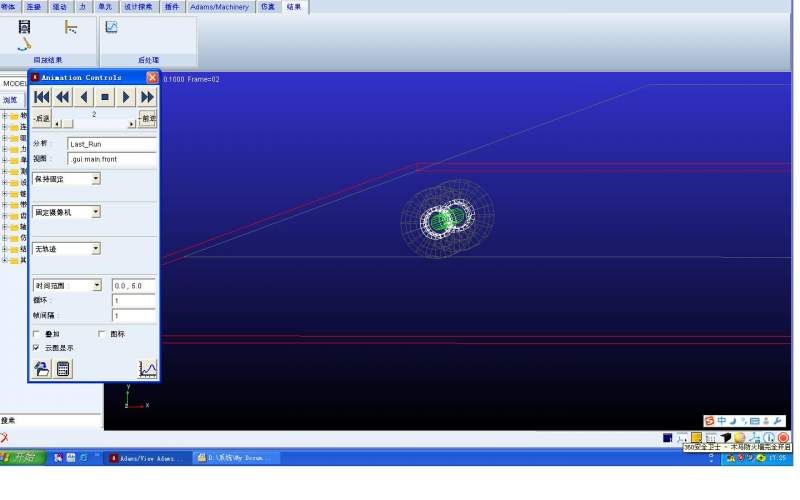Click the Sogou S icon in IME bar
This screenshot has width=800, height=500.
pos(709,421)
